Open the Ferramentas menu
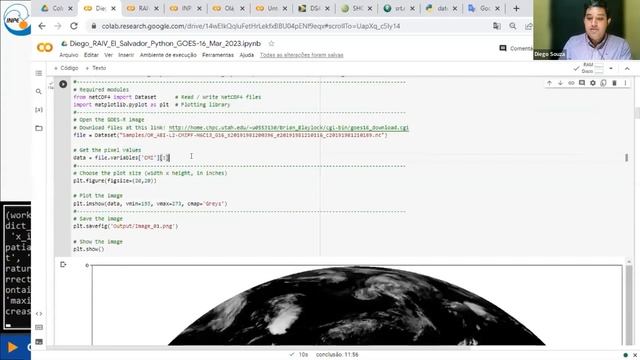This screenshot has width=640, height=360. [218, 55]
